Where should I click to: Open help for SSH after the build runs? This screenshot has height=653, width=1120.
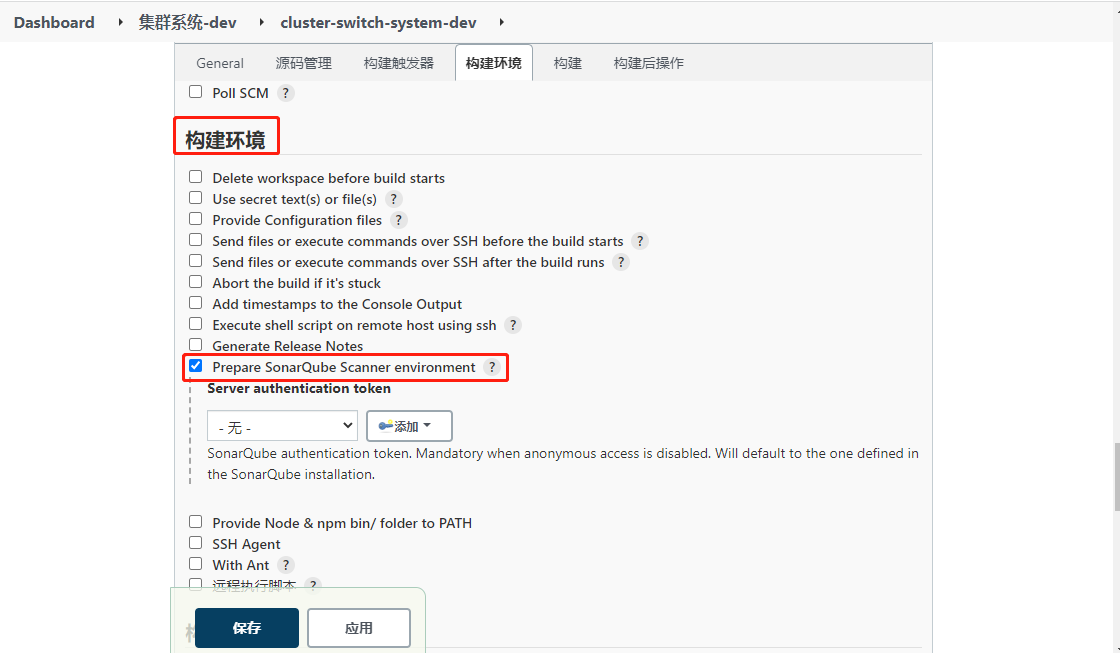[x=621, y=262]
